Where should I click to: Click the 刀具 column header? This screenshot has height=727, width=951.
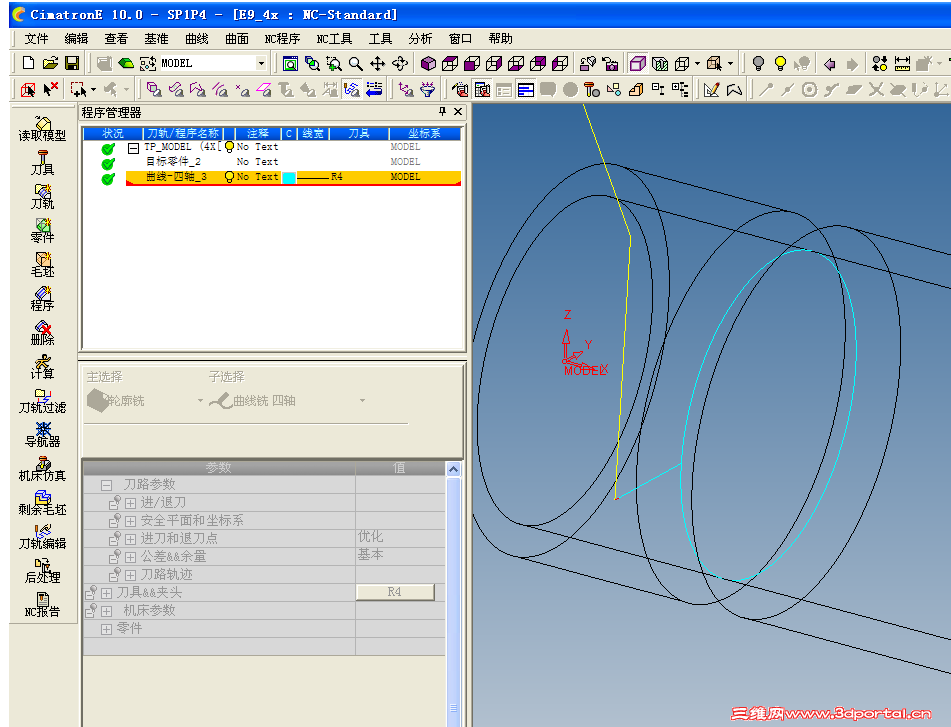coord(359,133)
